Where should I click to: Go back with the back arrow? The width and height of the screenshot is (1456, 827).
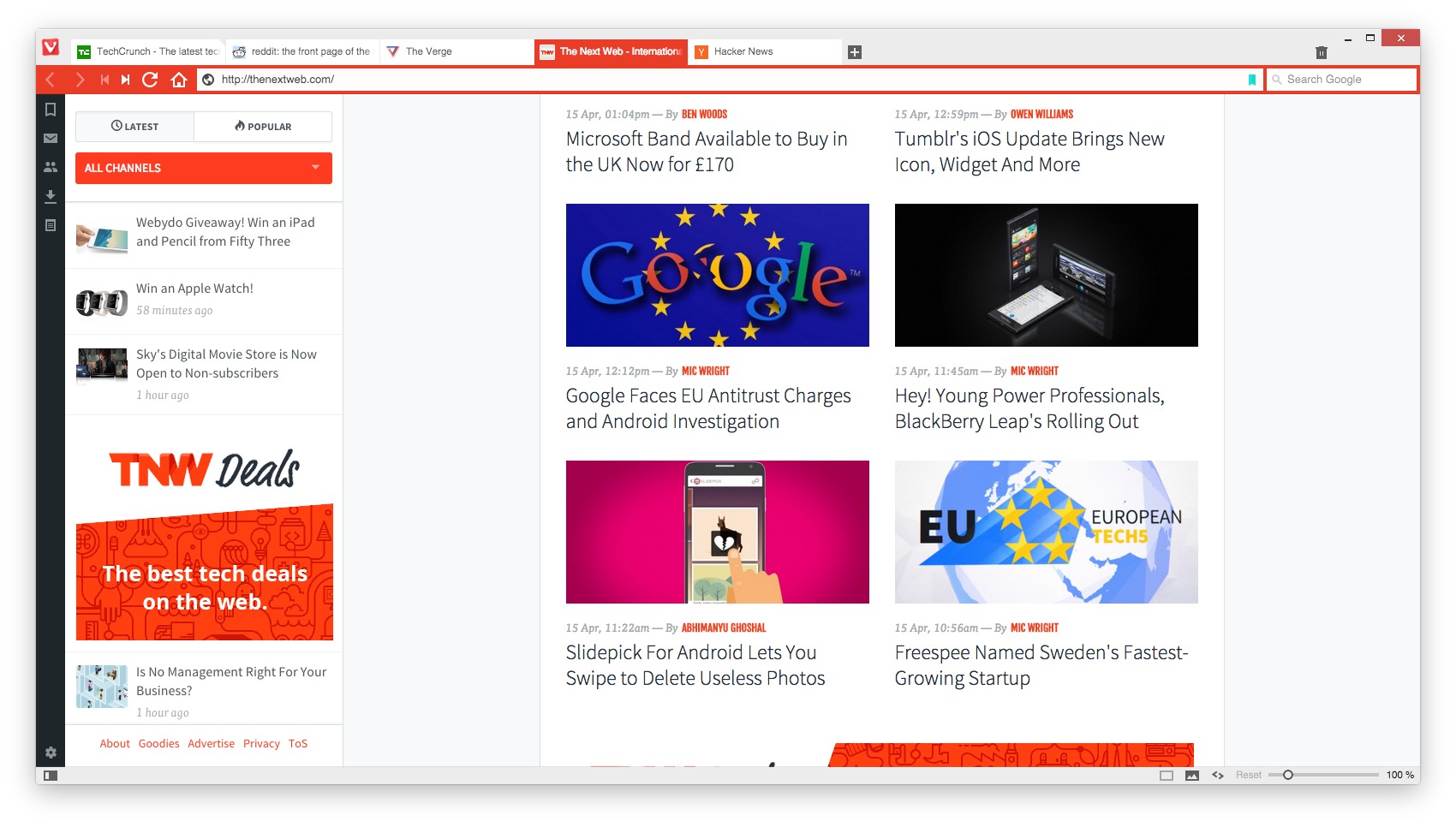[51, 80]
